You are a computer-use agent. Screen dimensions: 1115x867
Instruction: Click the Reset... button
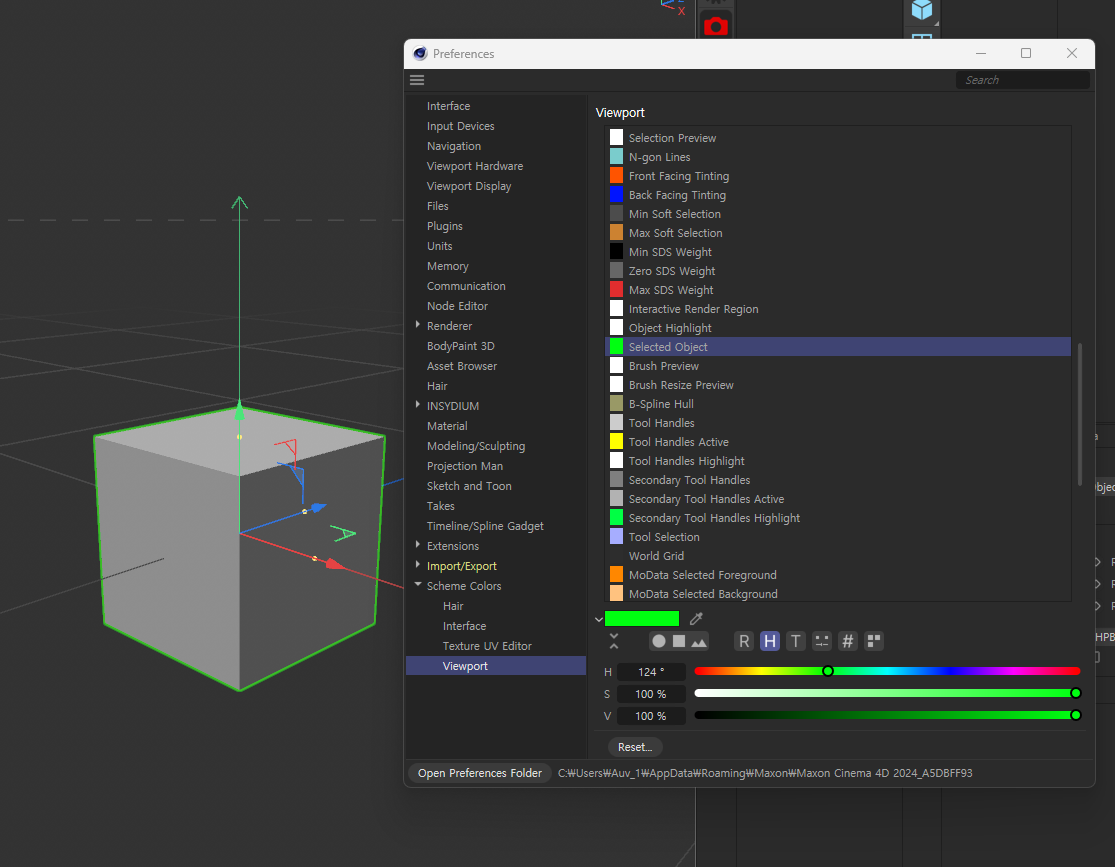tap(635, 747)
